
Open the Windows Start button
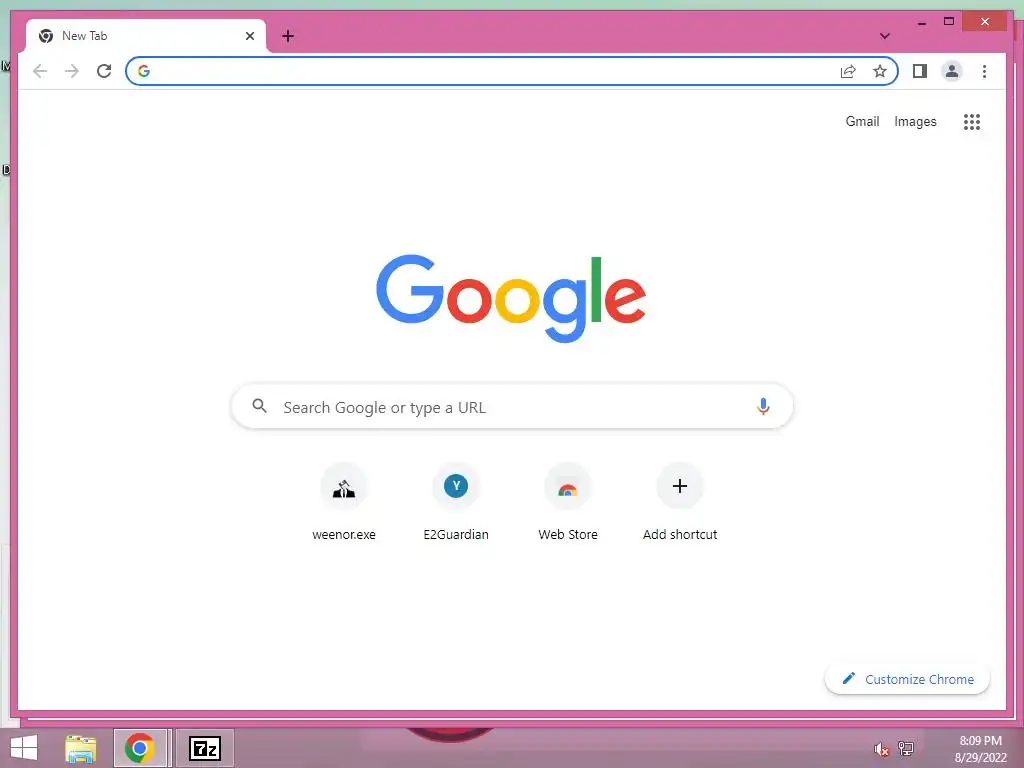tap(24, 748)
